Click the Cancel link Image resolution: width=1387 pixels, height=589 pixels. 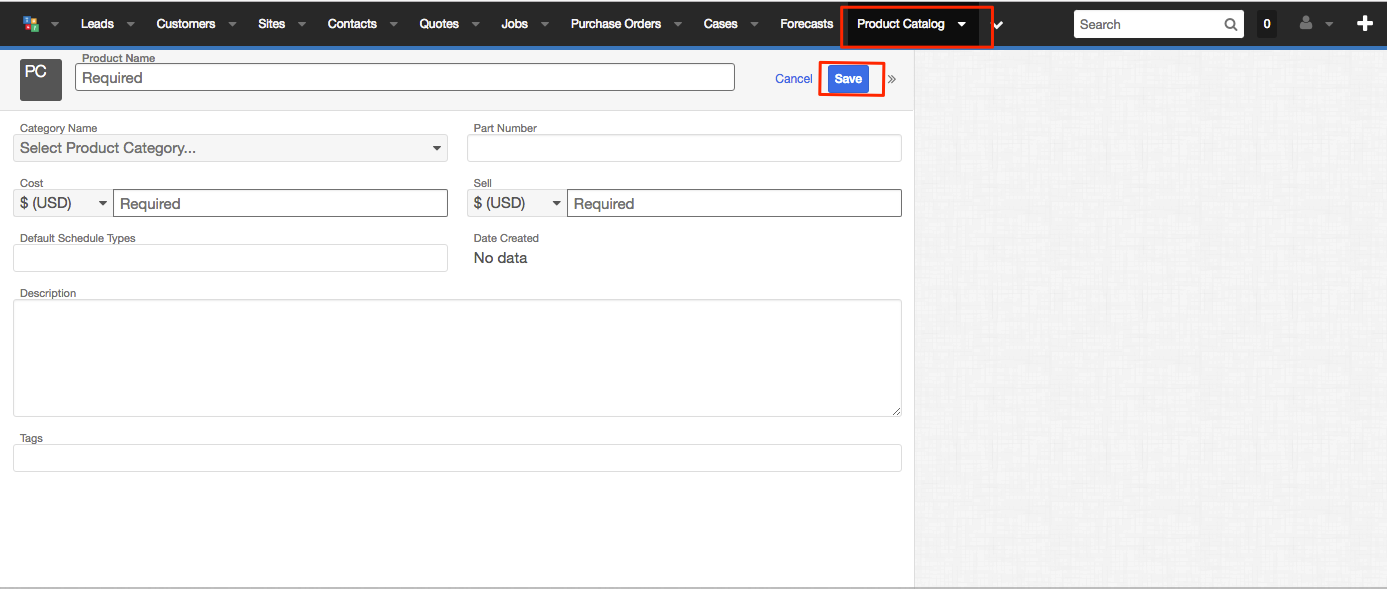coord(794,79)
